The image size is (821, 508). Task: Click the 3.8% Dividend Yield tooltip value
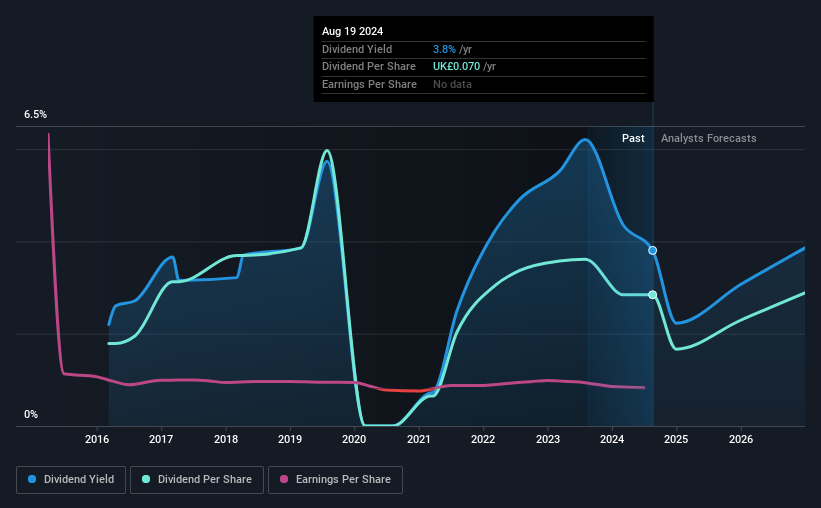click(x=444, y=49)
